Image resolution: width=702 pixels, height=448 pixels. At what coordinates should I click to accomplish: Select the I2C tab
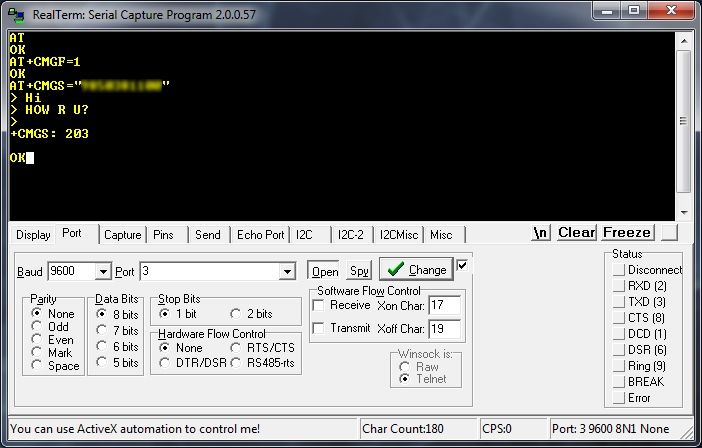309,235
